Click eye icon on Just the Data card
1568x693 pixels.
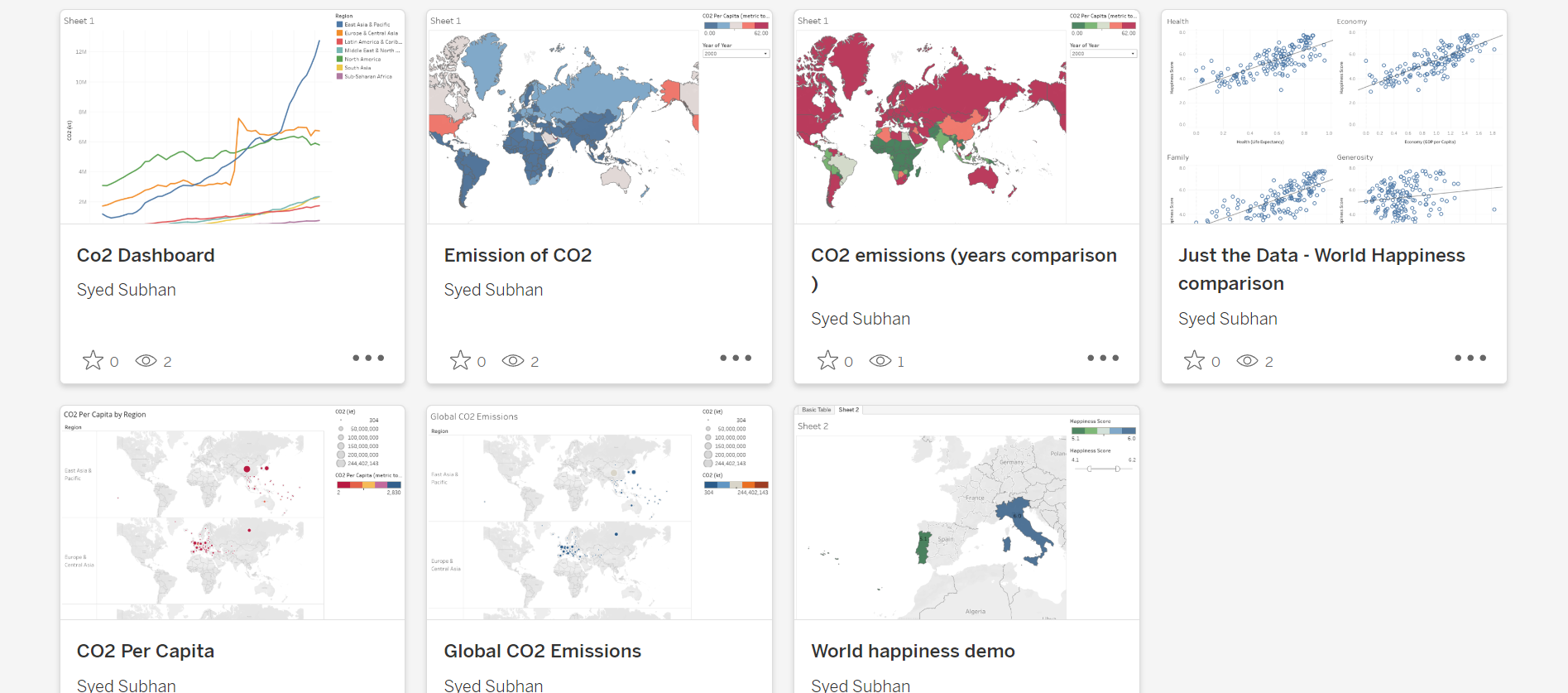click(x=1248, y=361)
